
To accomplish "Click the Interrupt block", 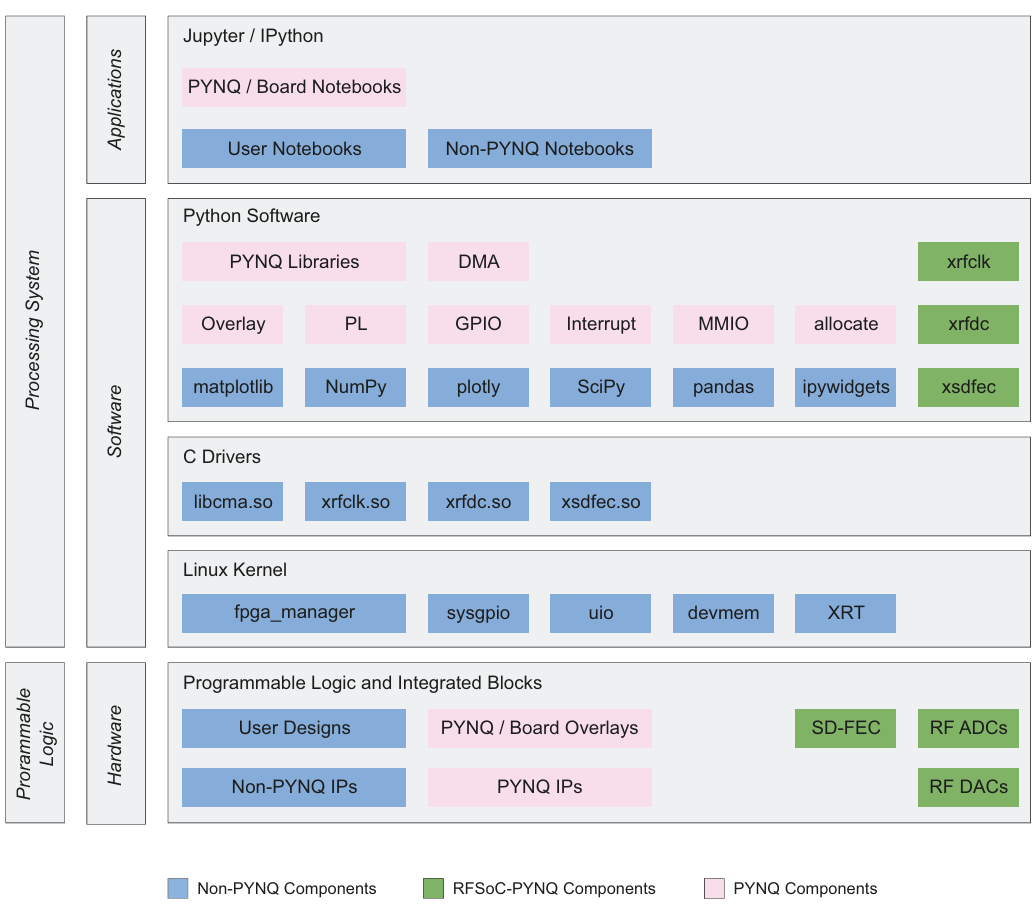I will [x=601, y=324].
